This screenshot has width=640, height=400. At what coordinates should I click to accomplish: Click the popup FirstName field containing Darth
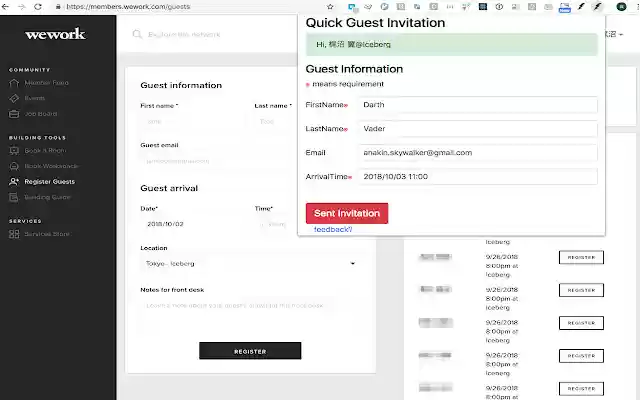(478, 105)
